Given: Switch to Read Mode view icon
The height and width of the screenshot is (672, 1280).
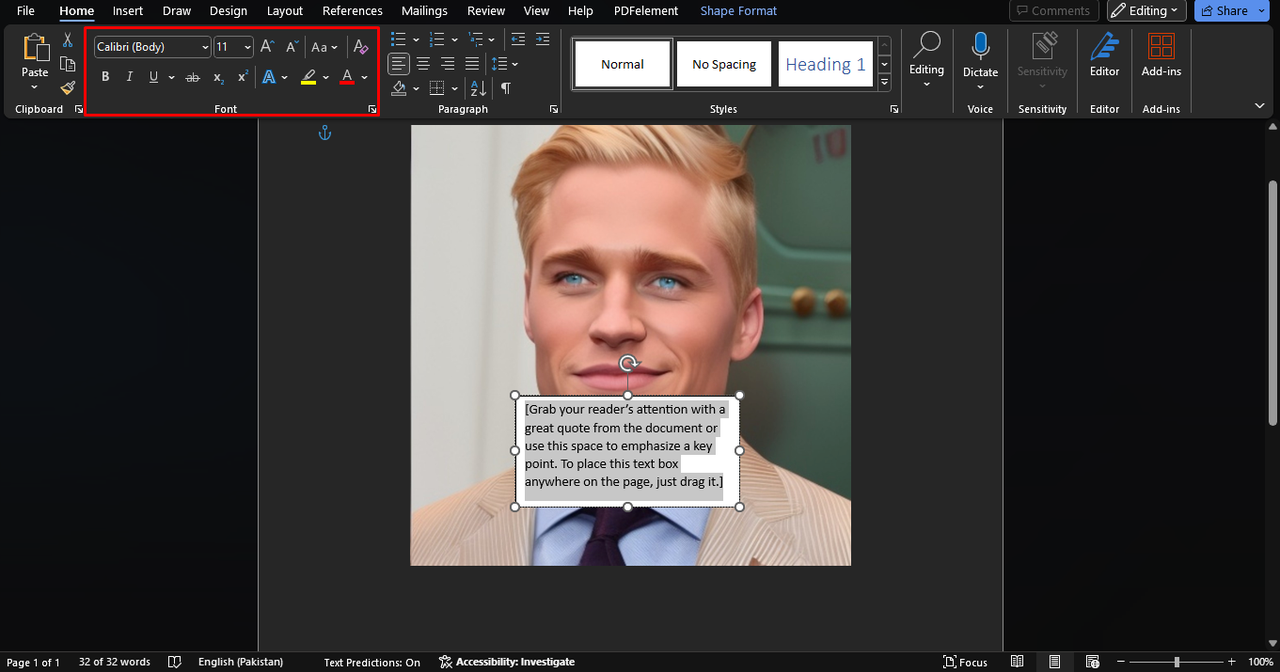Looking at the screenshot, I should pos(1017,662).
